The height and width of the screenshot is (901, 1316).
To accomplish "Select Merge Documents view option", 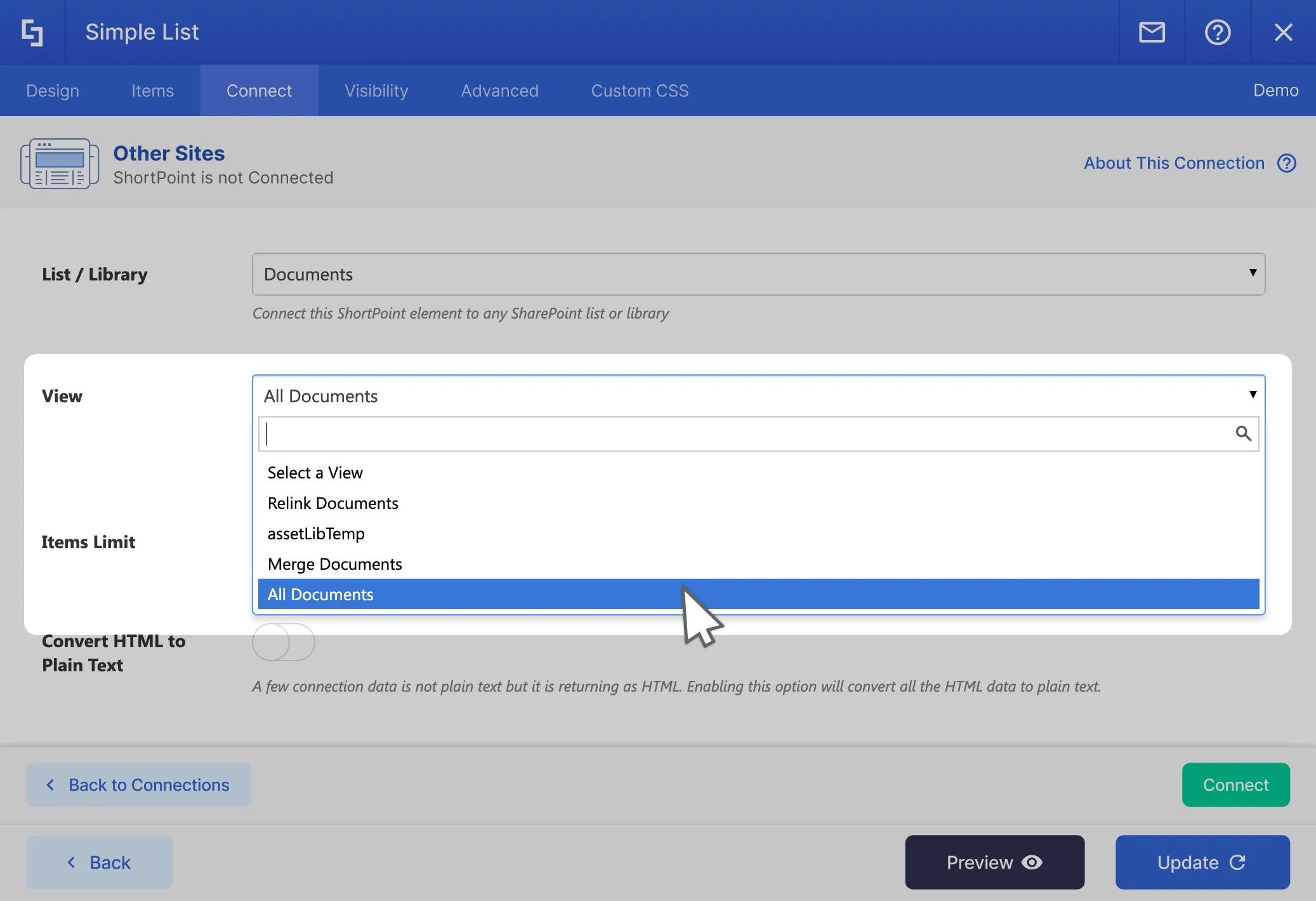I will (x=335, y=564).
